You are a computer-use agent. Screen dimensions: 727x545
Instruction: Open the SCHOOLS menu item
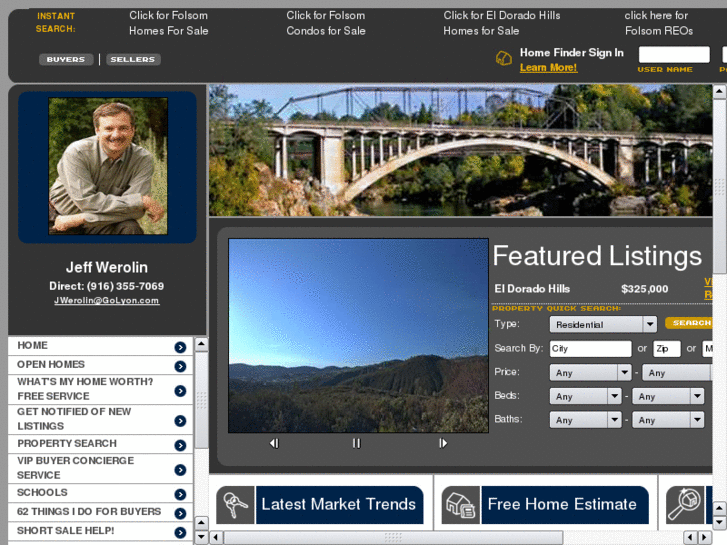(100, 493)
